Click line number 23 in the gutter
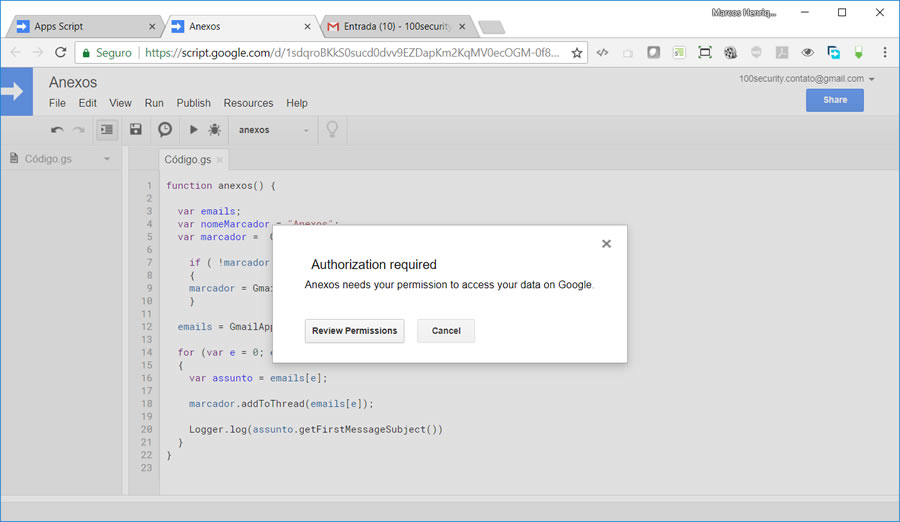Screen dimensions: 900x522 pos(146,467)
